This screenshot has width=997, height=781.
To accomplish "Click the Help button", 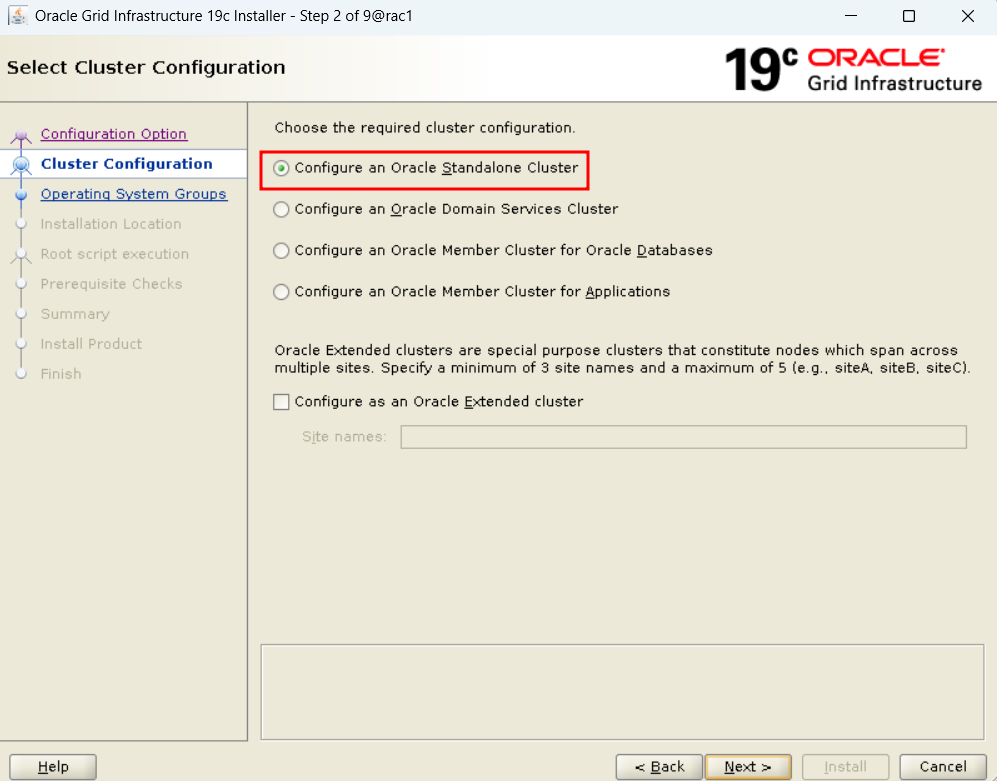I will pos(53,767).
